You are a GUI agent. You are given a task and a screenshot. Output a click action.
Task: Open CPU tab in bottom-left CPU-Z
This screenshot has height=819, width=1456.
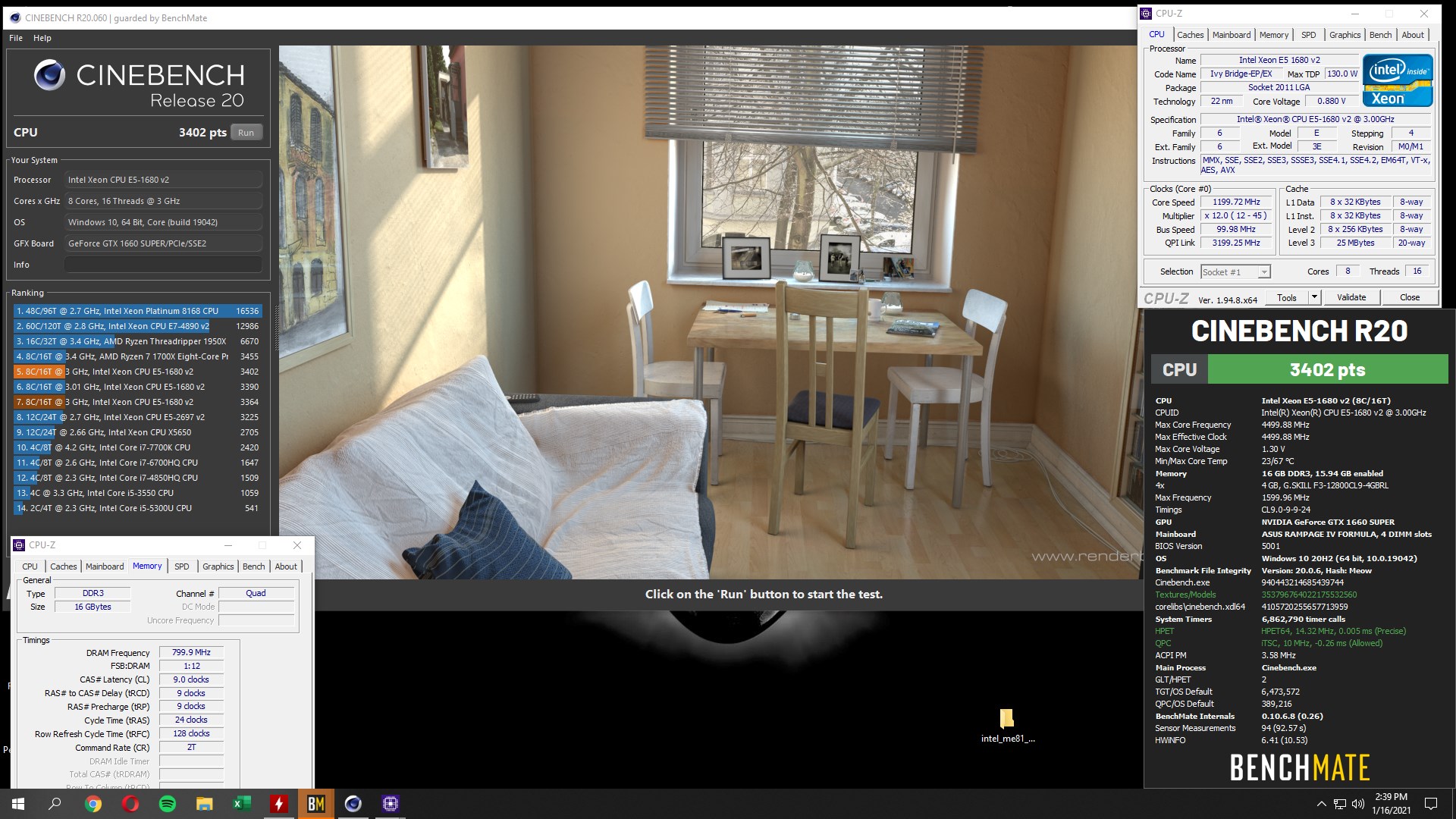[x=30, y=566]
